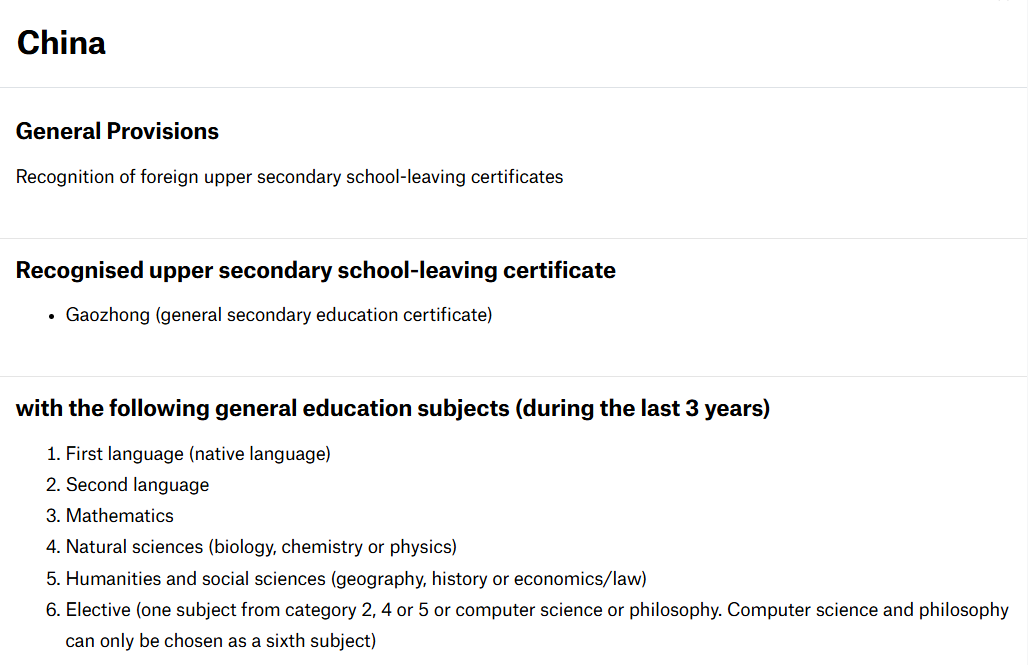Click the words 'biology, chemistry or physics'
This screenshot has width=1028, height=665.
(332, 547)
